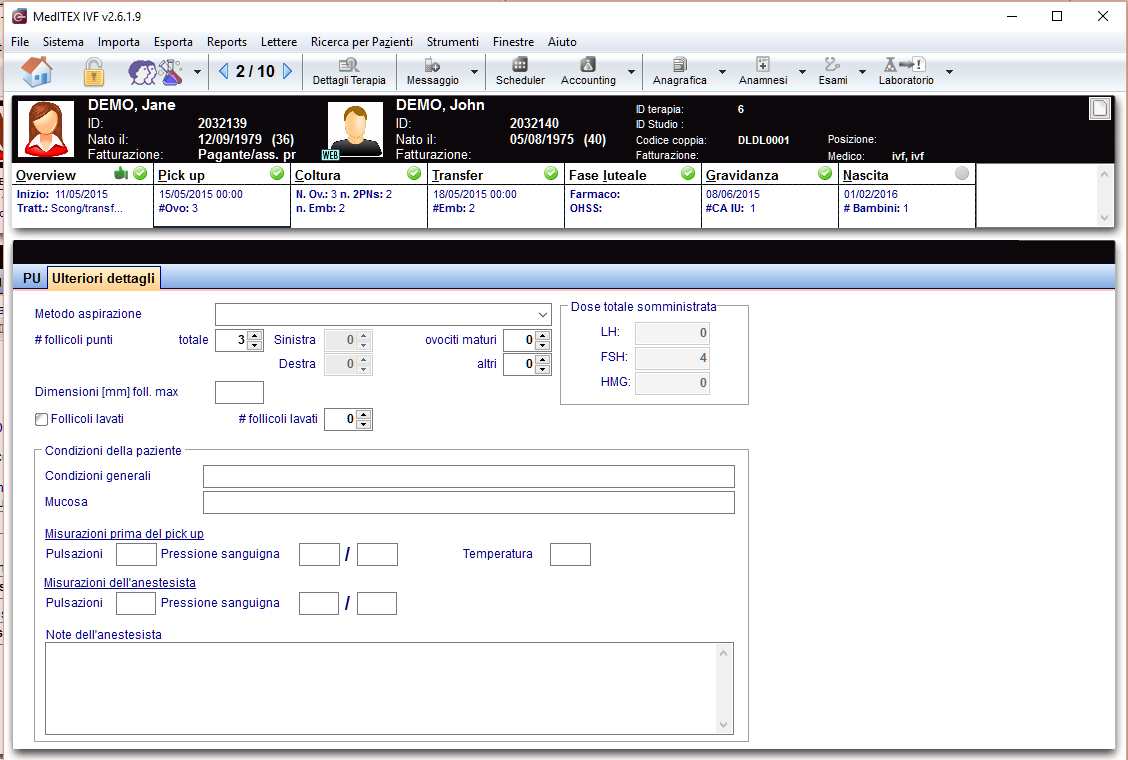Image resolution: width=1128 pixels, height=760 pixels.
Task: Select the Ulteriori dettagli tab
Action: coord(104,278)
